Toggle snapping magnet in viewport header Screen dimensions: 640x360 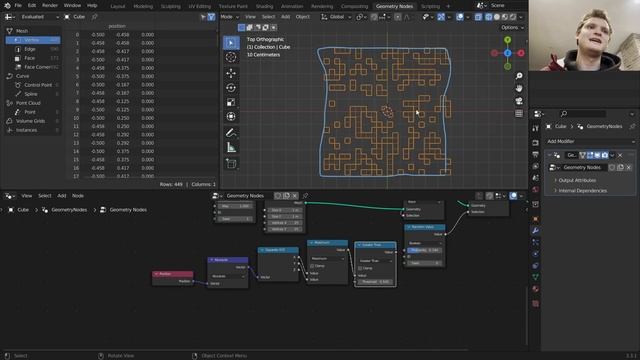point(374,17)
